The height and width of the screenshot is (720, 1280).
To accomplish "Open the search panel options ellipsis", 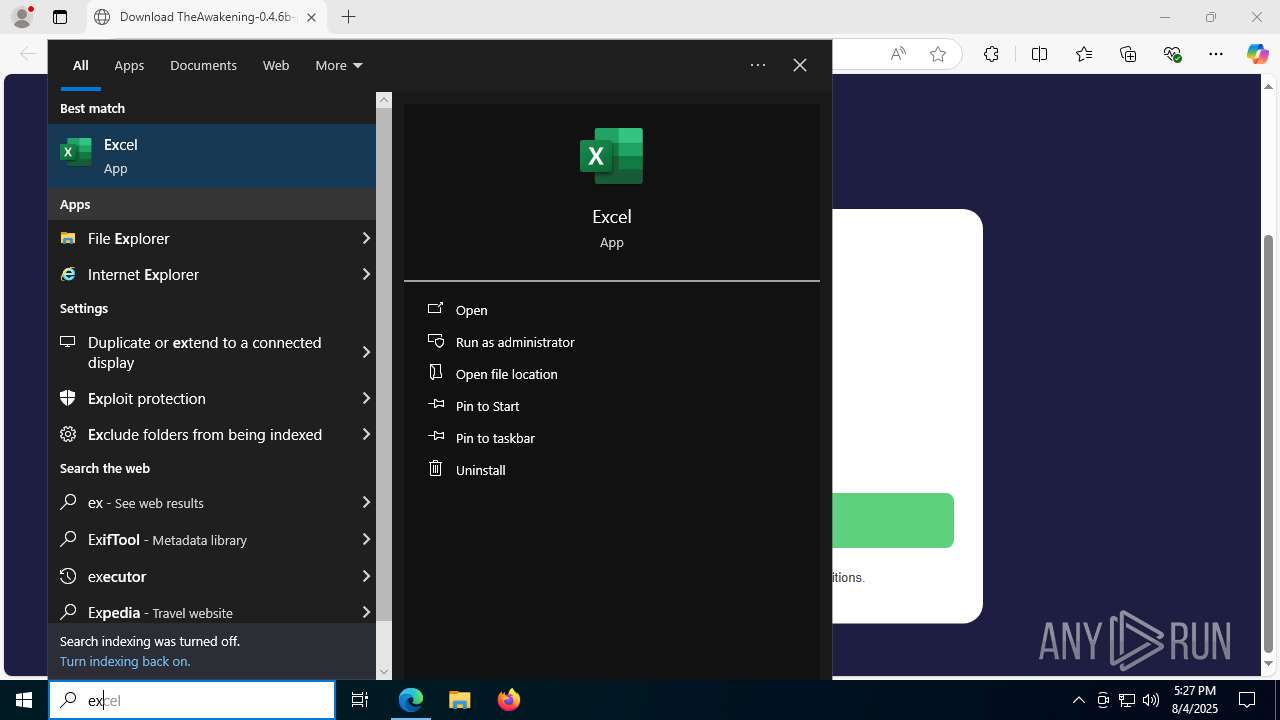I will 758,65.
